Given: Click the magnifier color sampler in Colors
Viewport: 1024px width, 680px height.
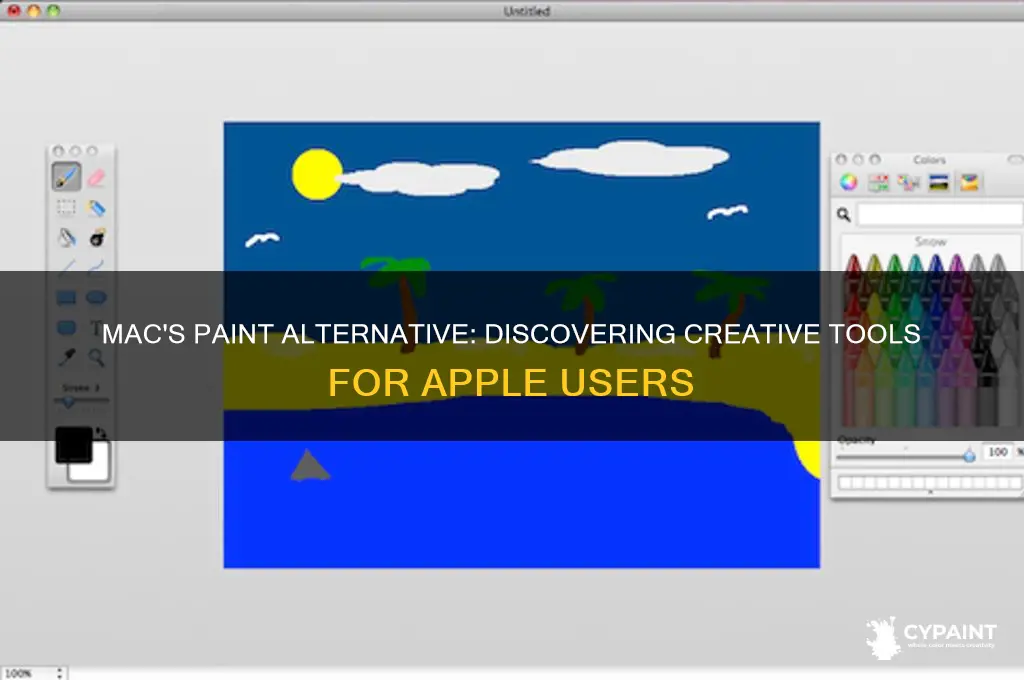Looking at the screenshot, I should click(x=844, y=214).
